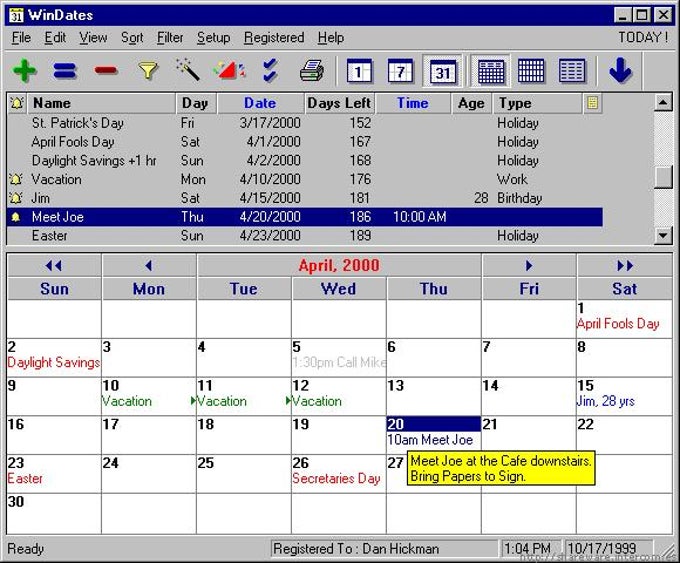The height and width of the screenshot is (563, 680).
Task: Select the Daylight Savings +1 hr row
Action: pos(304,160)
